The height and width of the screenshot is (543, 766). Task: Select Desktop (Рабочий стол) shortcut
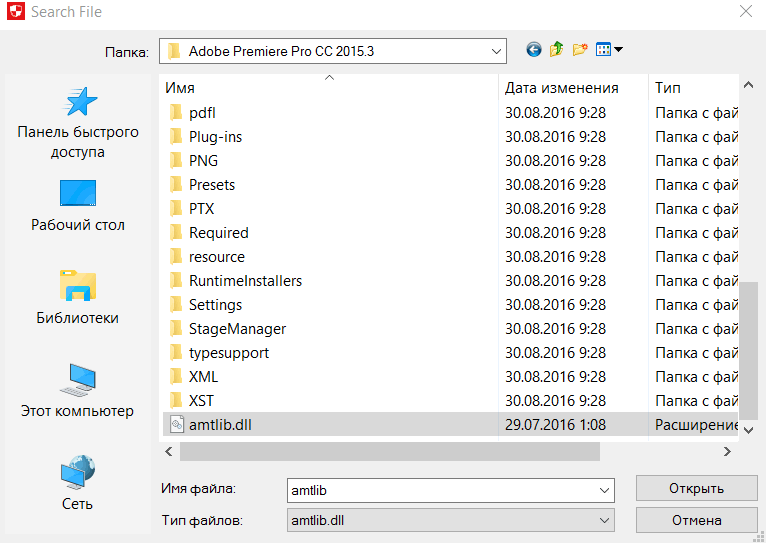(x=78, y=206)
